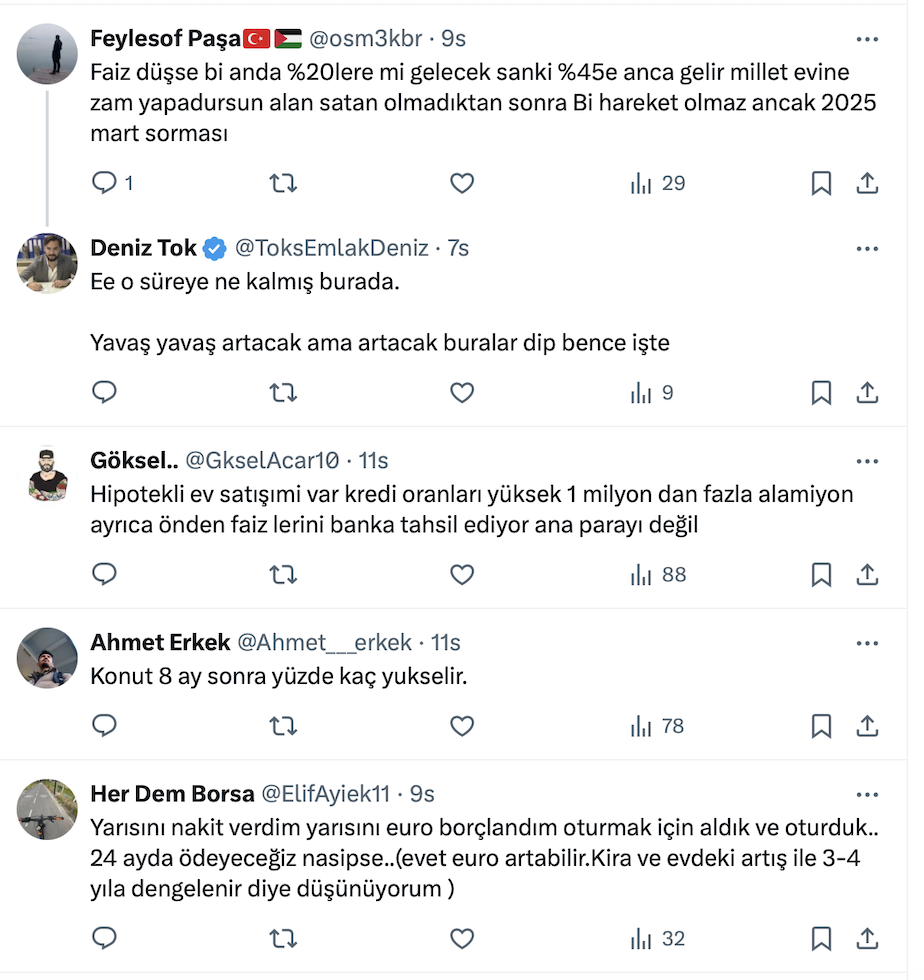Open @osm3kbr profile handle
This screenshot has width=924, height=980.
(365, 39)
